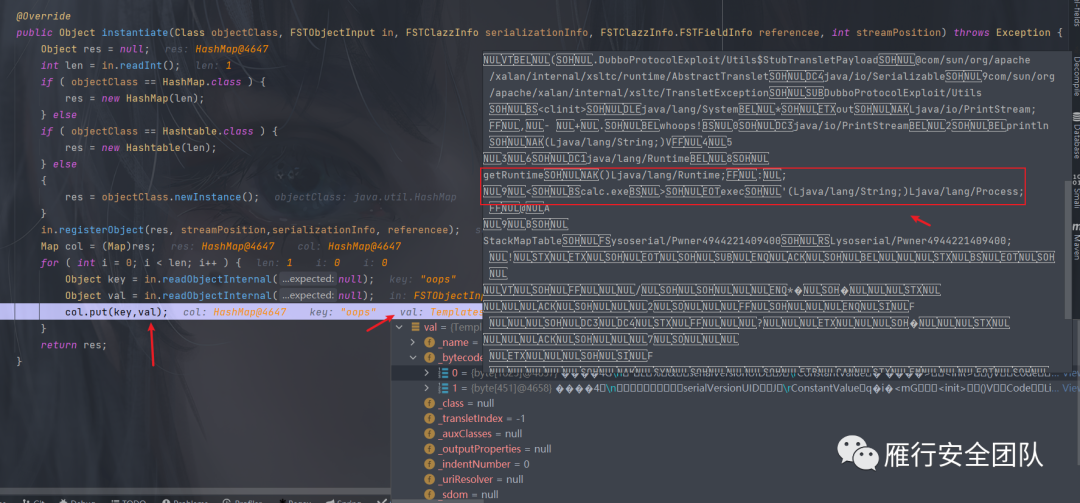This screenshot has width=1080, height=503.
Task: Click the field icon beside _outputProperties
Action: point(429,449)
